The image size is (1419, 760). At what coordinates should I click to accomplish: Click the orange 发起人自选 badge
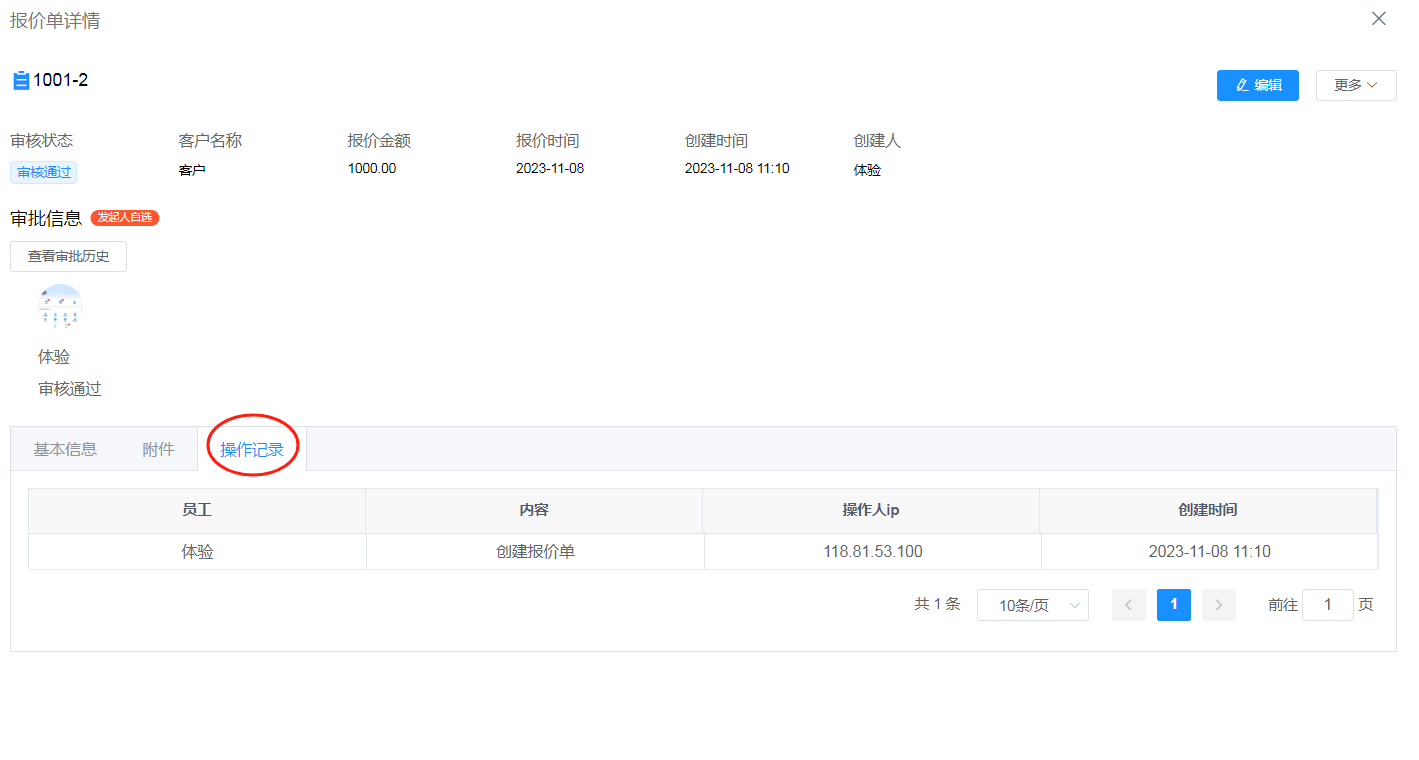coord(125,217)
